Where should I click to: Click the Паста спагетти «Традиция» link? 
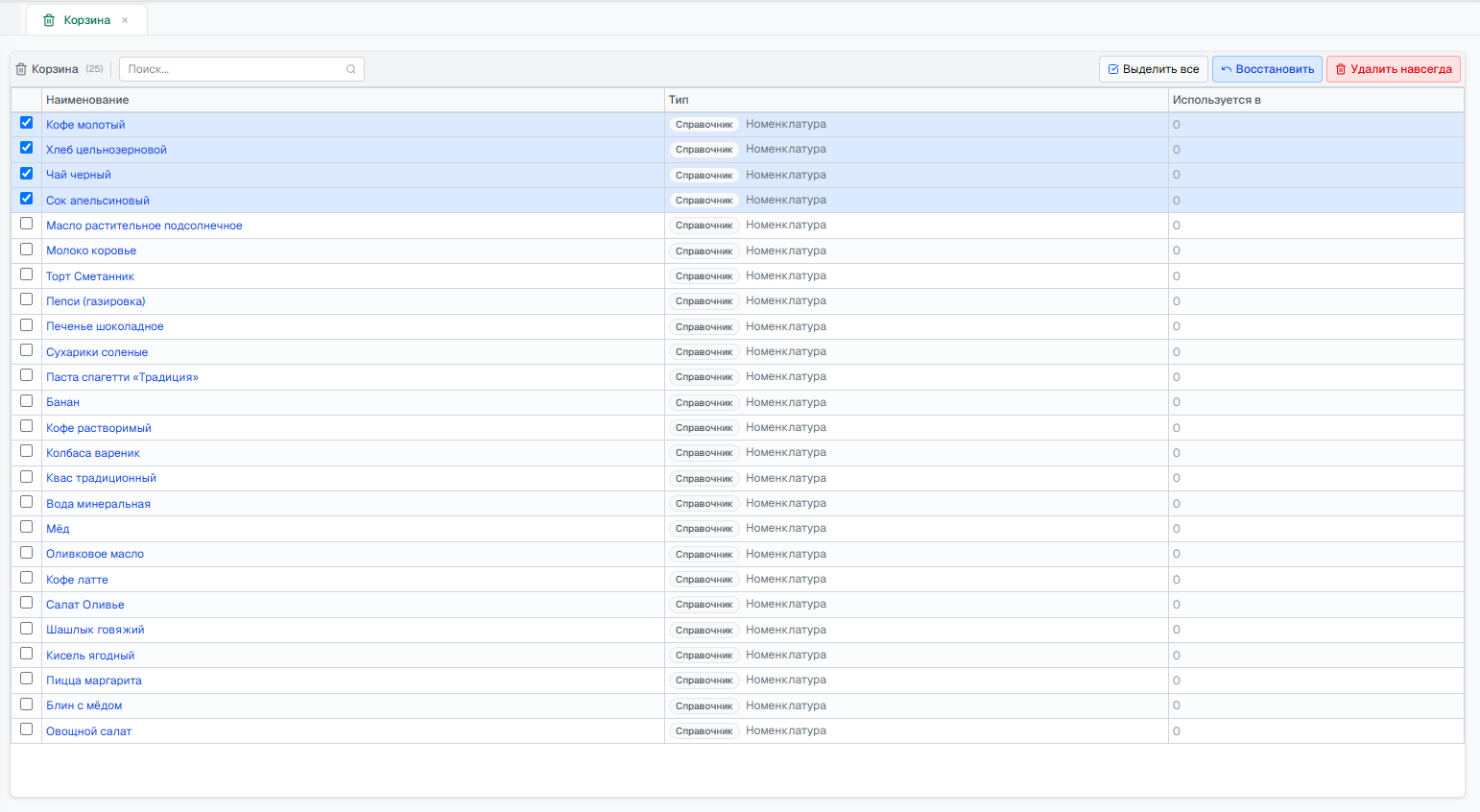[122, 377]
